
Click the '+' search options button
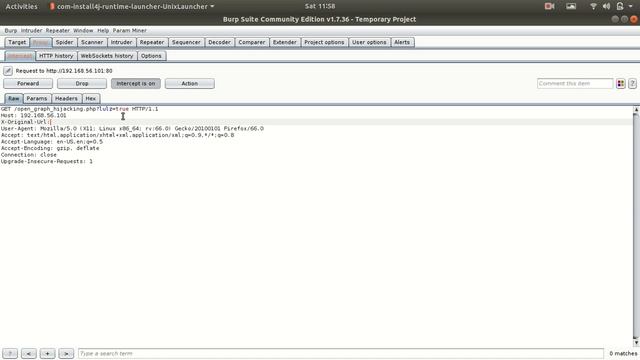coord(47,353)
